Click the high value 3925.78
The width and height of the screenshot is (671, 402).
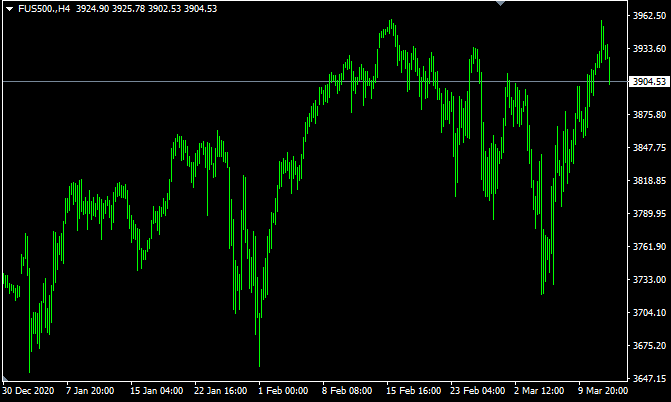tap(128, 9)
